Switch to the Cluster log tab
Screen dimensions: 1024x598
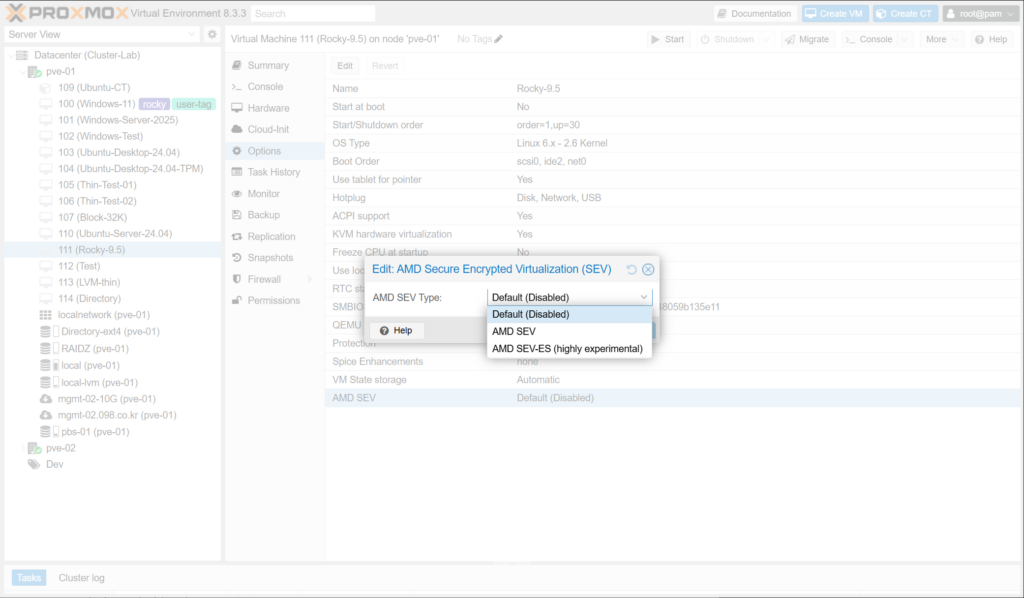click(x=81, y=578)
